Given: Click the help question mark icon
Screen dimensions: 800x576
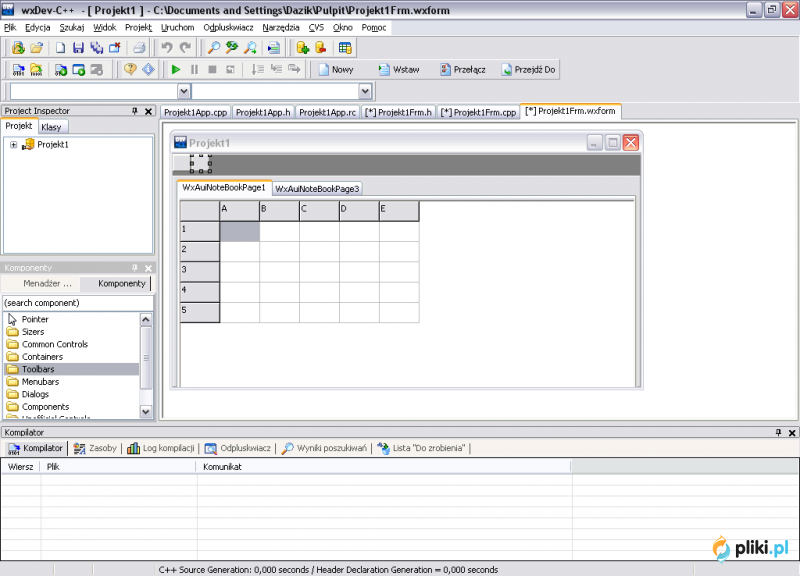Looking at the screenshot, I should point(130,69).
